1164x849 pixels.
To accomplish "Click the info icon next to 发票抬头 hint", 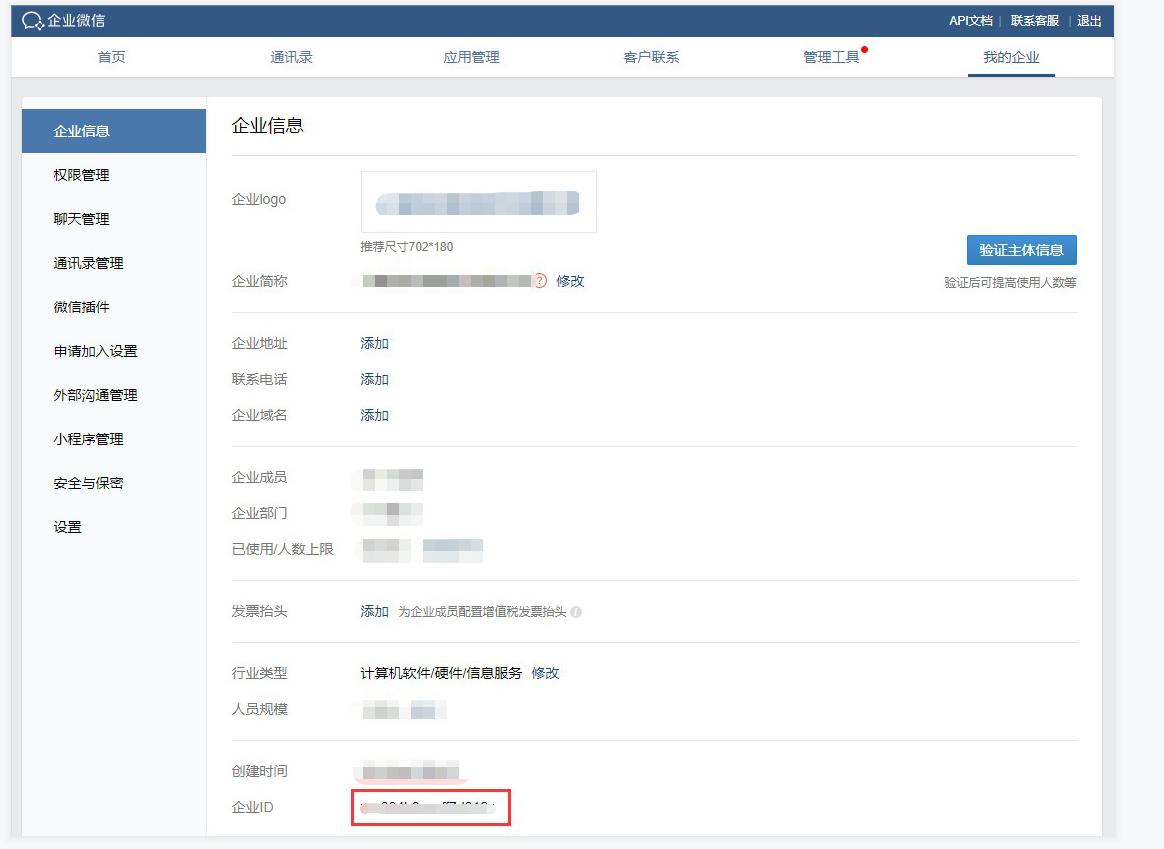I will 576,612.
